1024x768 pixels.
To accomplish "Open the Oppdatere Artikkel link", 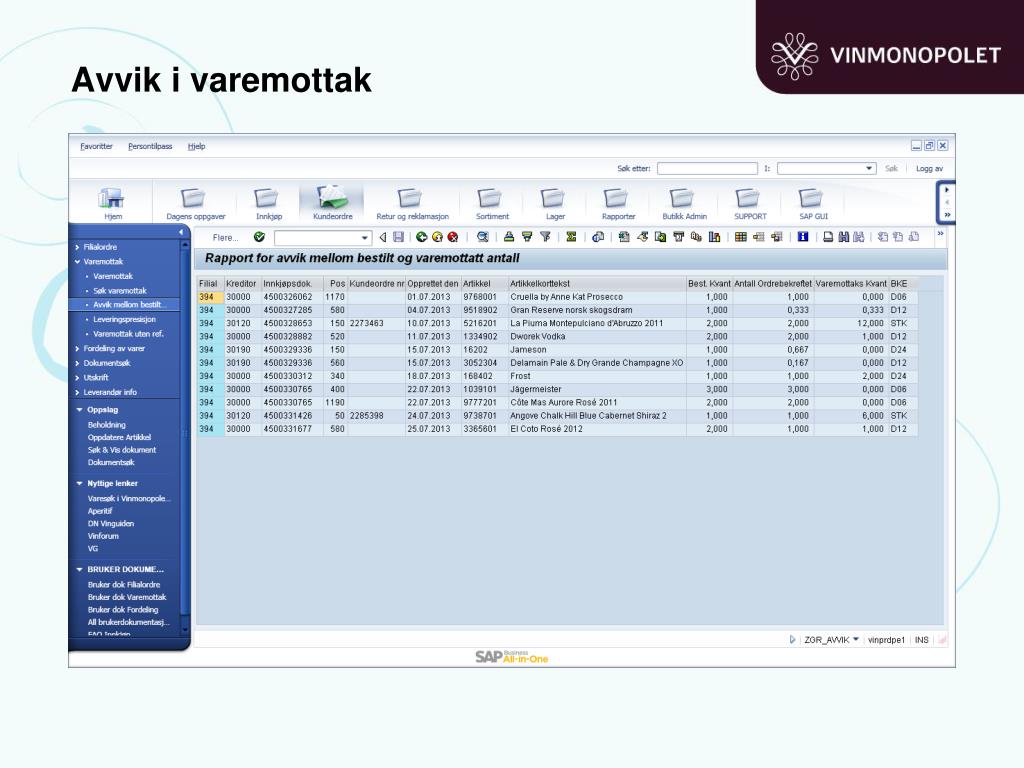I will [119, 438].
